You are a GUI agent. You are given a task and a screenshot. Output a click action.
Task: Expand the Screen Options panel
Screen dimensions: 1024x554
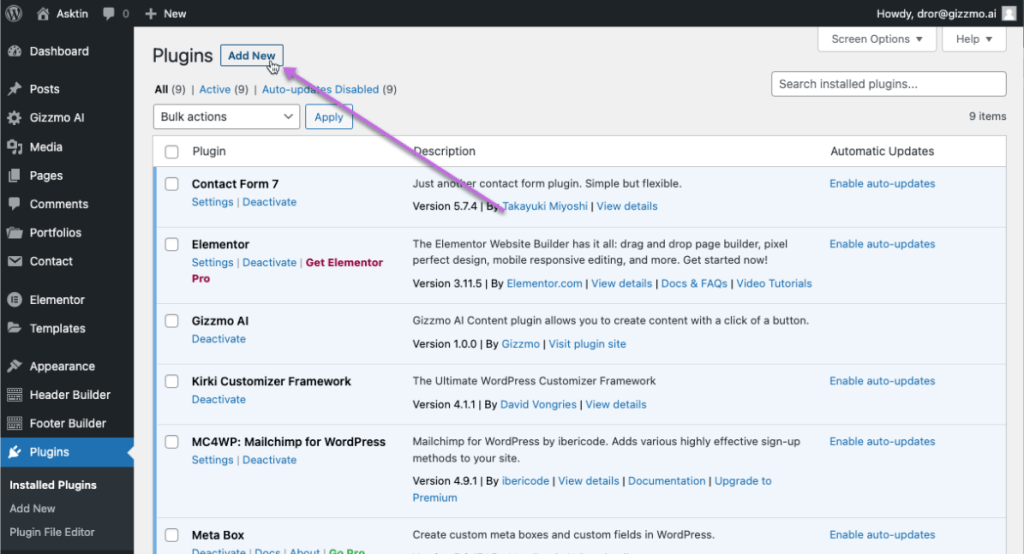[876, 39]
